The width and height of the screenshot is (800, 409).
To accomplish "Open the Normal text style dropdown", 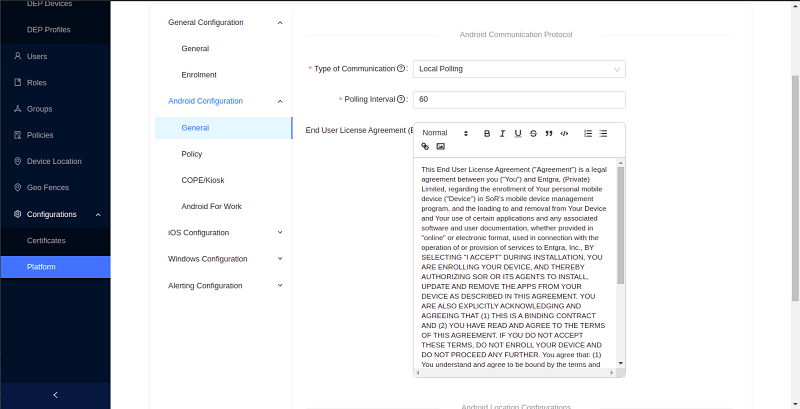I will [x=445, y=133].
